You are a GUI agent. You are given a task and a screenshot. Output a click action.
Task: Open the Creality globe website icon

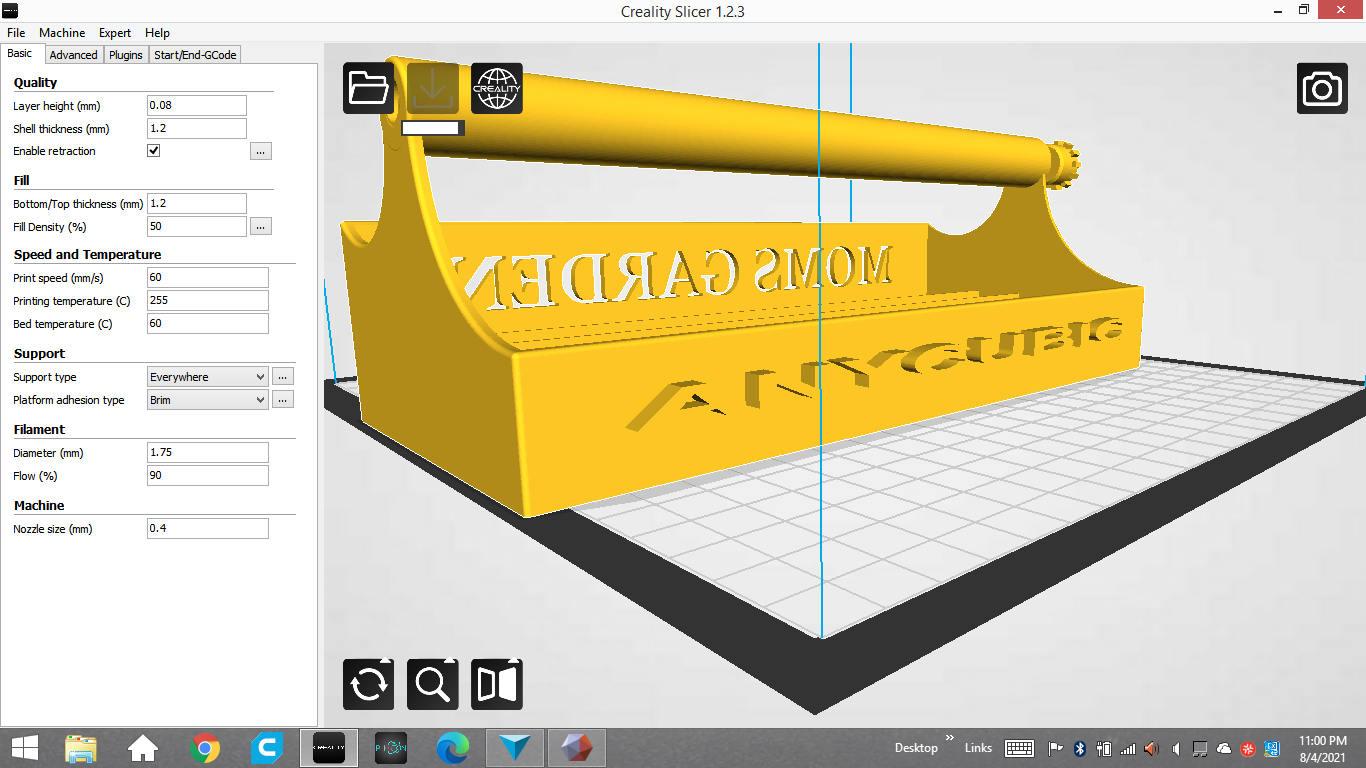(497, 88)
